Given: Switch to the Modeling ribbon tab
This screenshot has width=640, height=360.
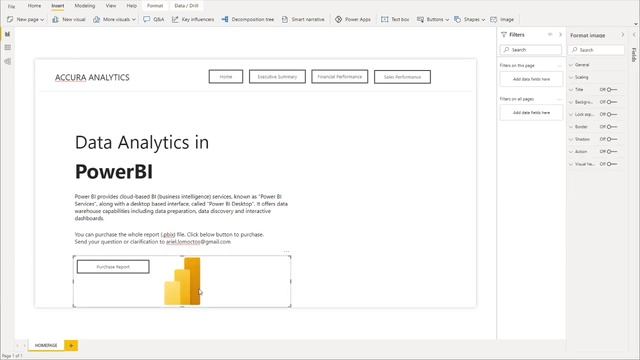Looking at the screenshot, I should (x=84, y=6).
